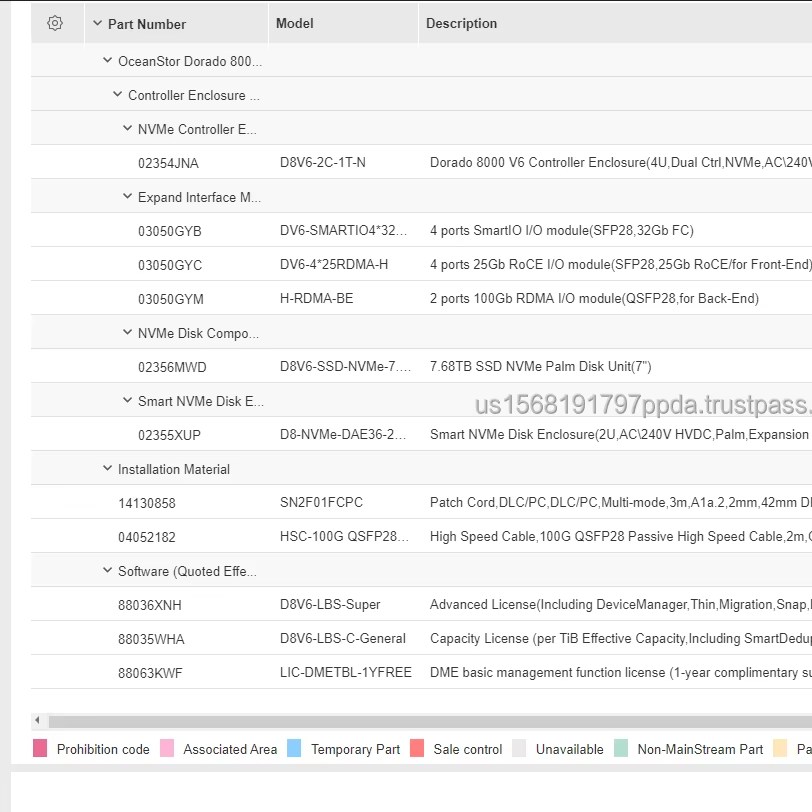Collapse the Controller Enclosure tree node
This screenshot has height=812, width=812.
click(118, 95)
